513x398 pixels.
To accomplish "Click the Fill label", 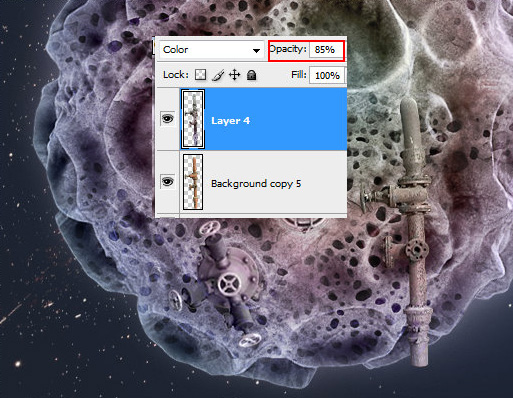I will pos(299,74).
